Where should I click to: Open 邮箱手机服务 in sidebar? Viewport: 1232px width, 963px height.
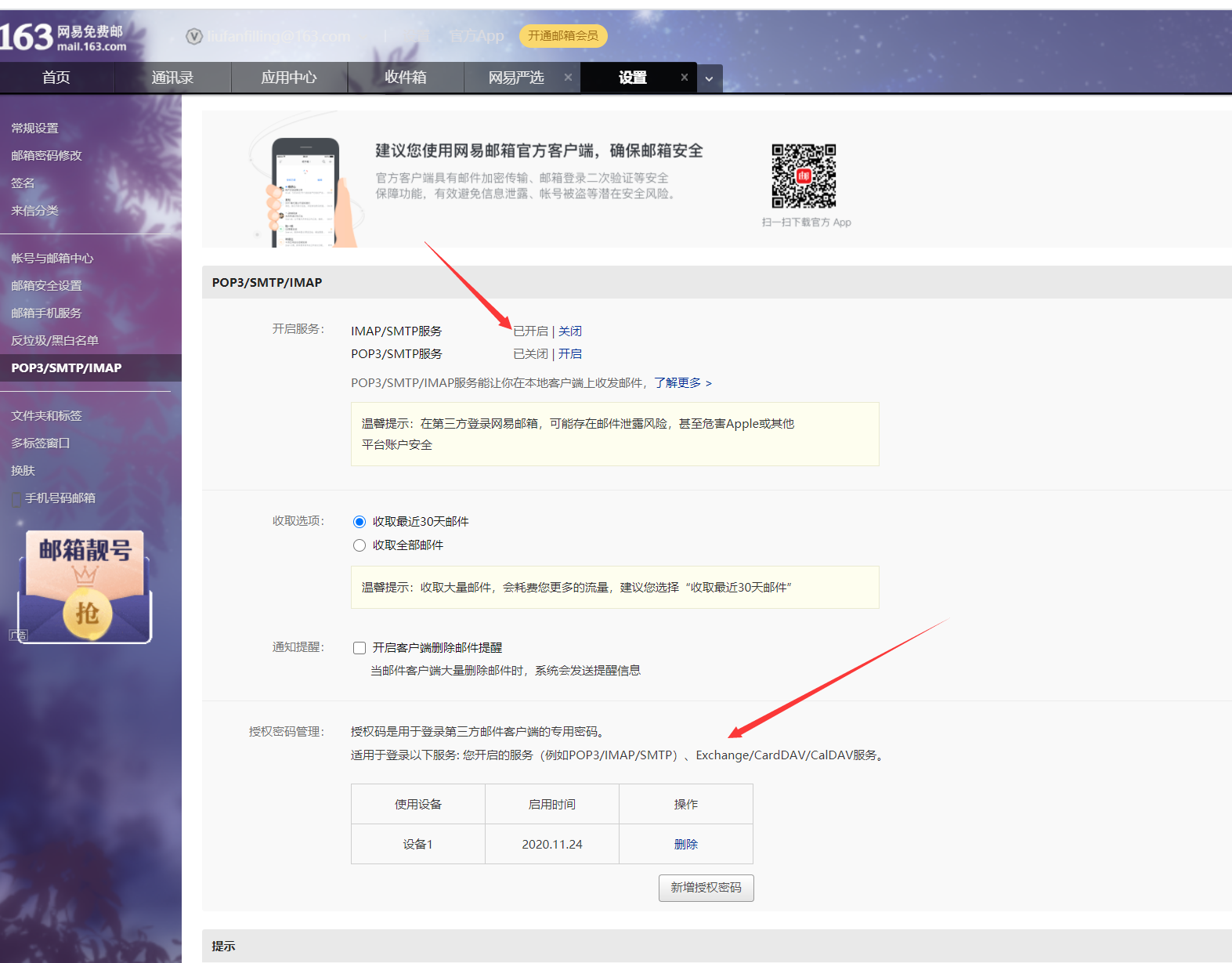47,313
